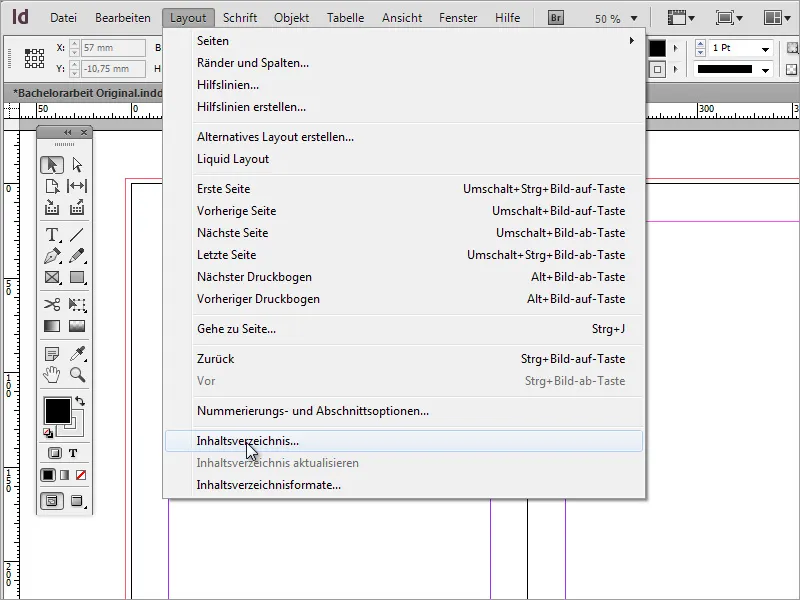Viewport: 800px width, 600px height.
Task: Select the Gradient Feather tool
Action: 77,326
